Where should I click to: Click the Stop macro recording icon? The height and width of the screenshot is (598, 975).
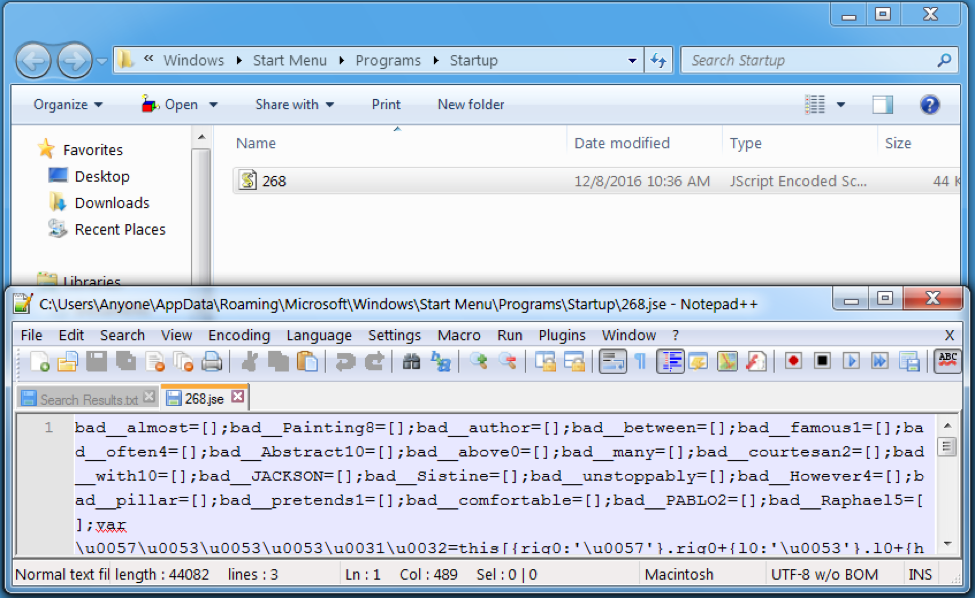(x=822, y=361)
